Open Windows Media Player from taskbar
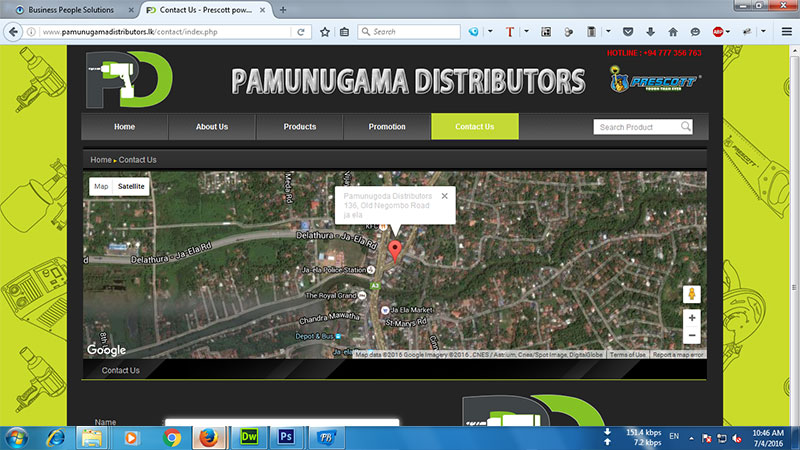Viewport: 800px width, 450px height. click(x=132, y=438)
